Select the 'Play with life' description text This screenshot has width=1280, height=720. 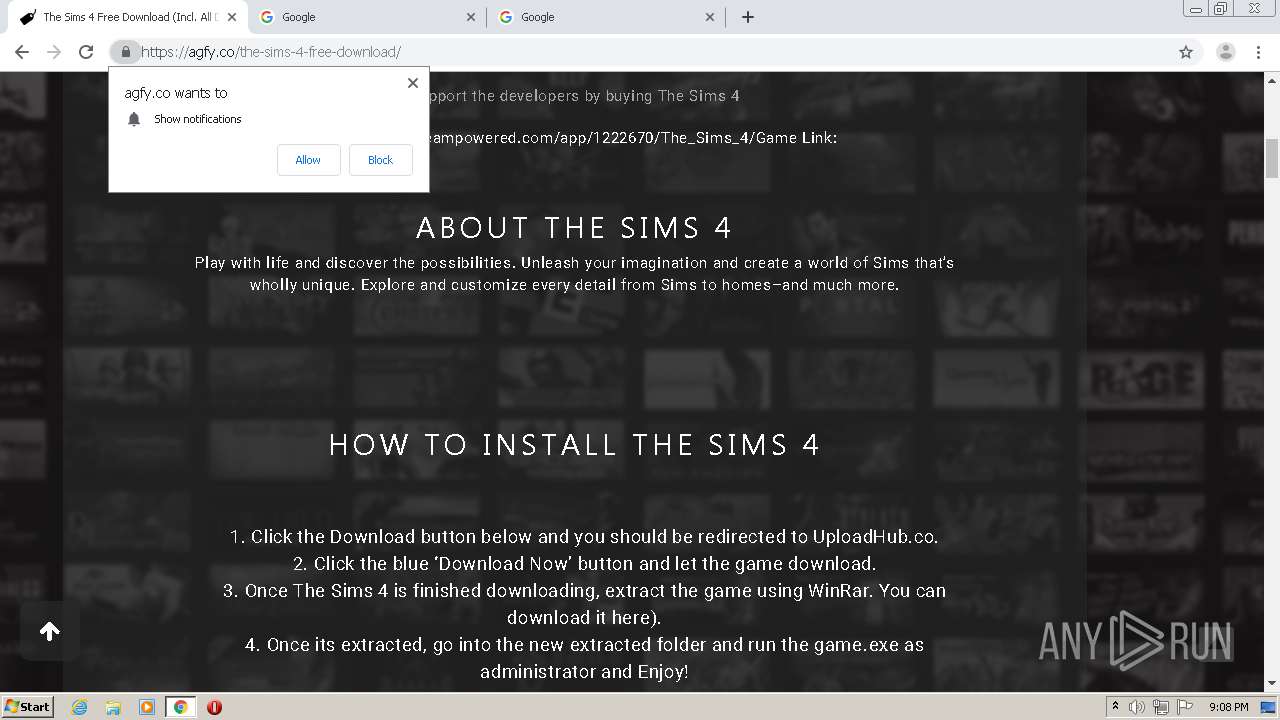(x=574, y=274)
